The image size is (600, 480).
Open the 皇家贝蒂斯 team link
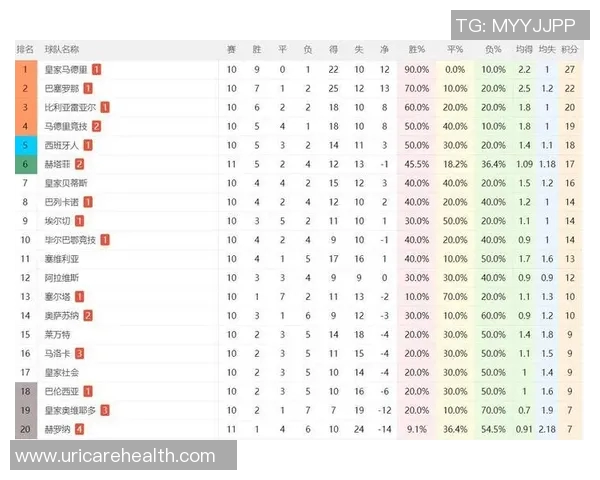point(67,183)
